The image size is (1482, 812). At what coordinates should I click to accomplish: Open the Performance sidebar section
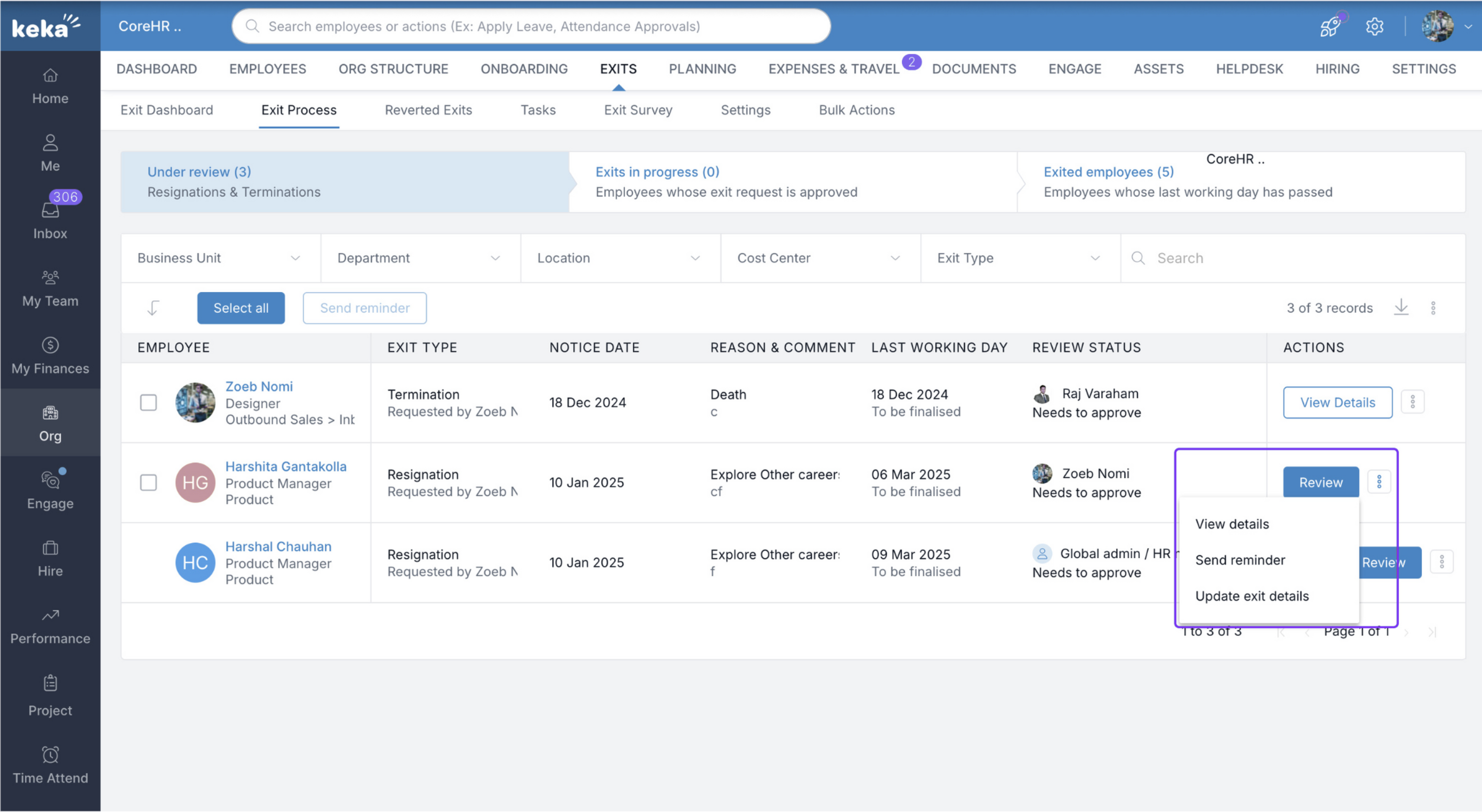50,626
